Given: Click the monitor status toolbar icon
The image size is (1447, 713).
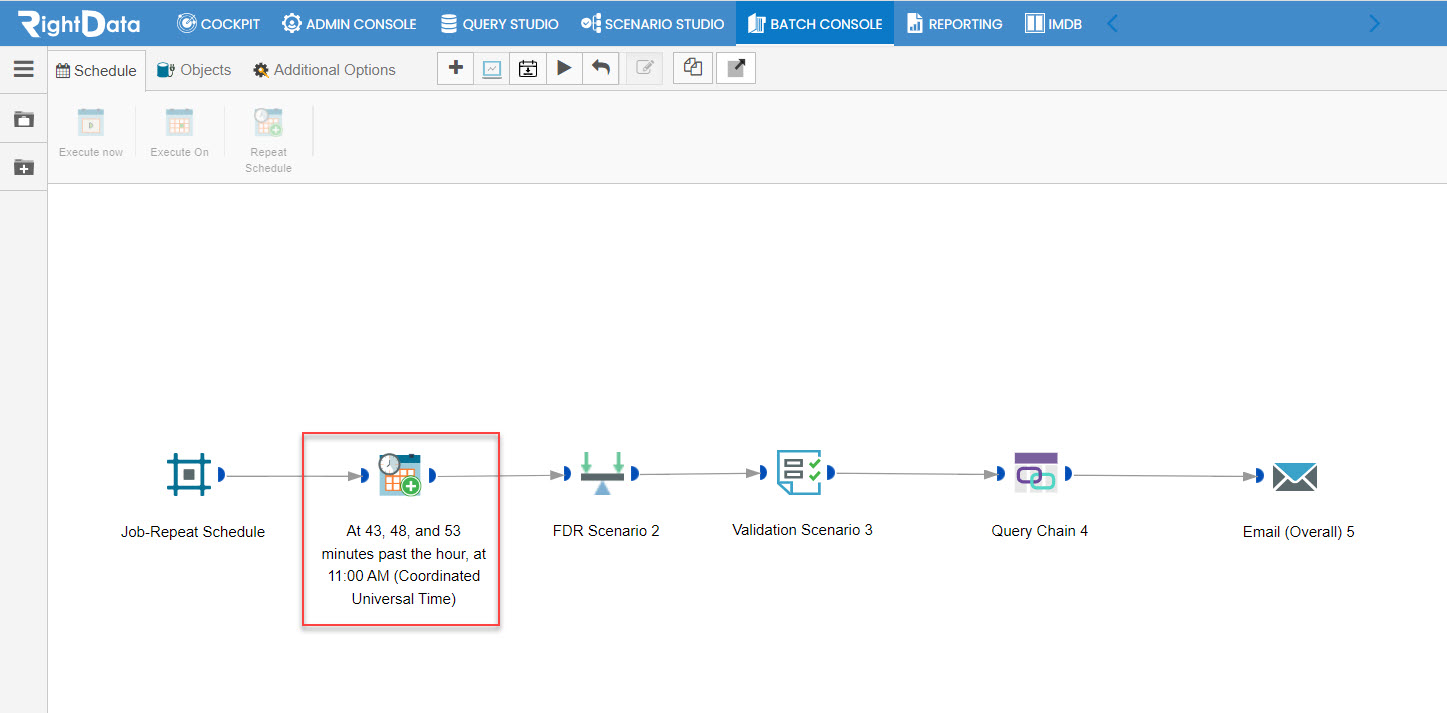Looking at the screenshot, I should (x=491, y=68).
